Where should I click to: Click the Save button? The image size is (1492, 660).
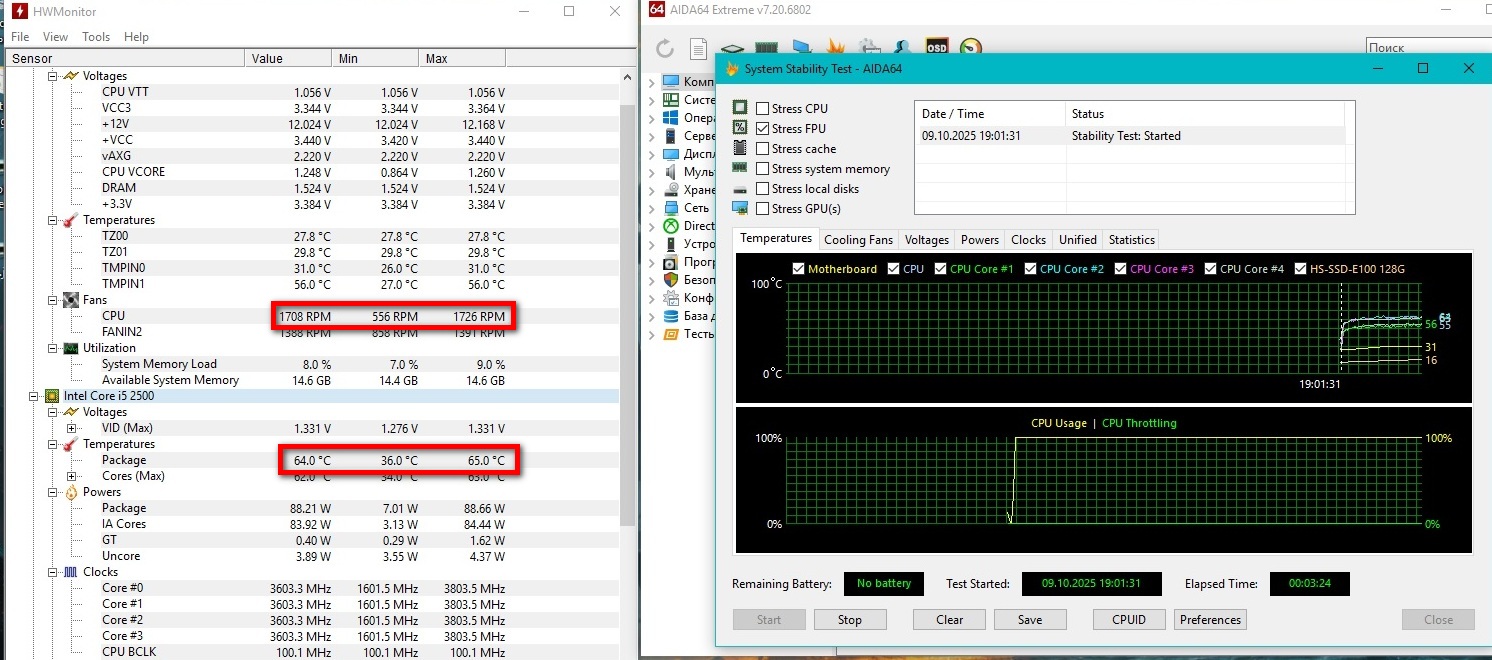(1030, 620)
